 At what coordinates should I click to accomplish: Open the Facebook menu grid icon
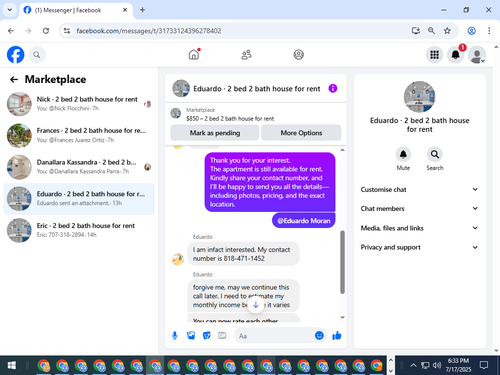click(434, 55)
